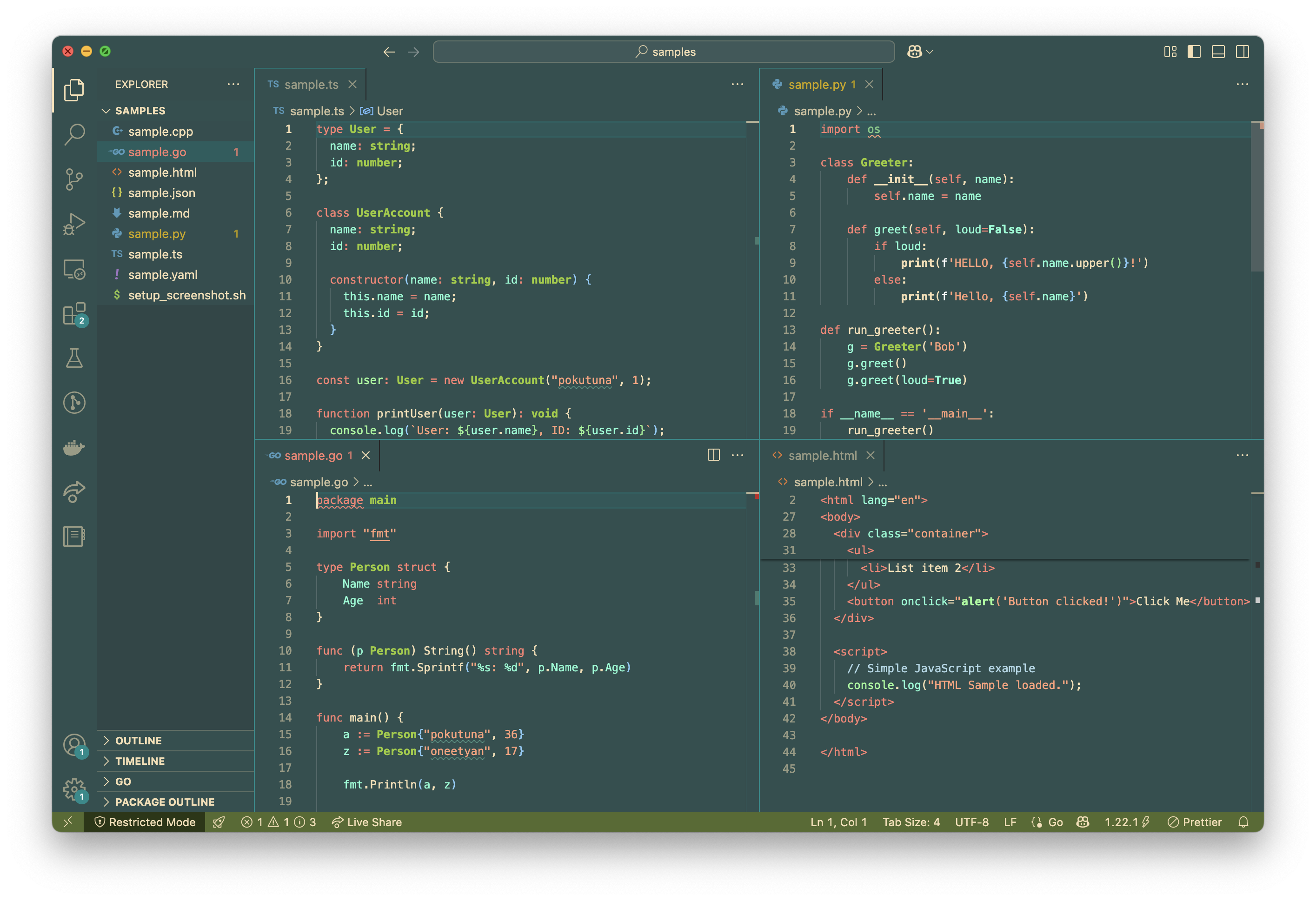Open the Run and Debug view
This screenshot has height=901, width=1316.
coord(74,224)
